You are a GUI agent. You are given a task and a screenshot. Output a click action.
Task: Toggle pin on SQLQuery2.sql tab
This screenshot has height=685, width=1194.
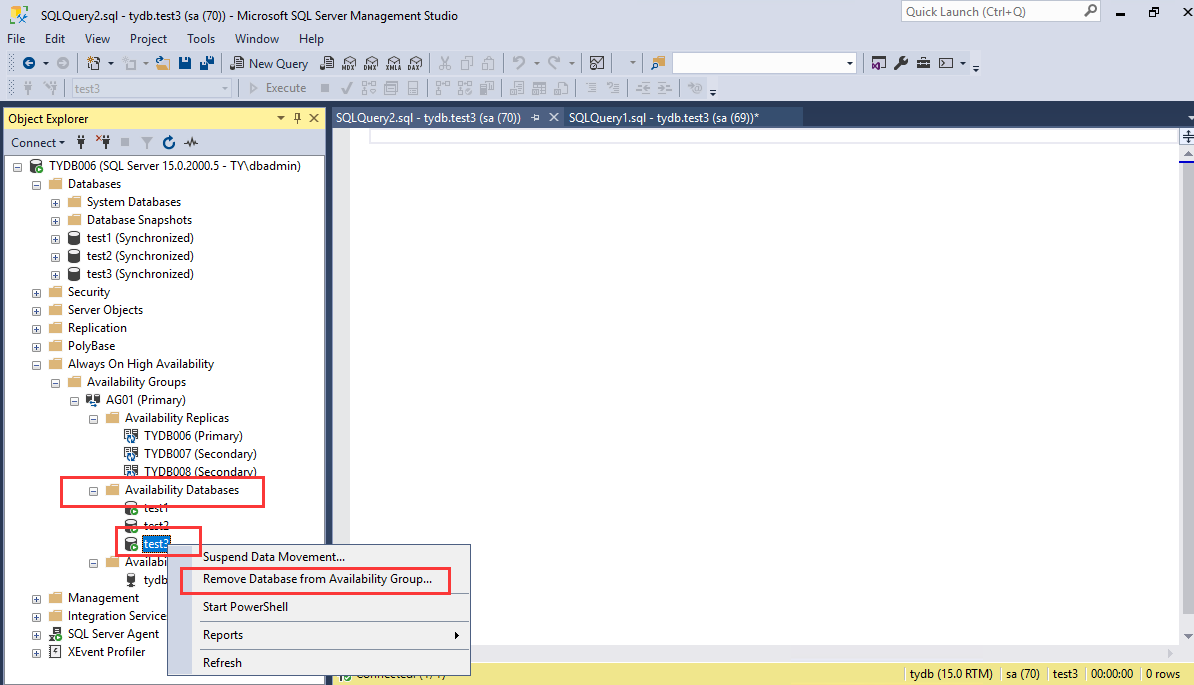[535, 117]
